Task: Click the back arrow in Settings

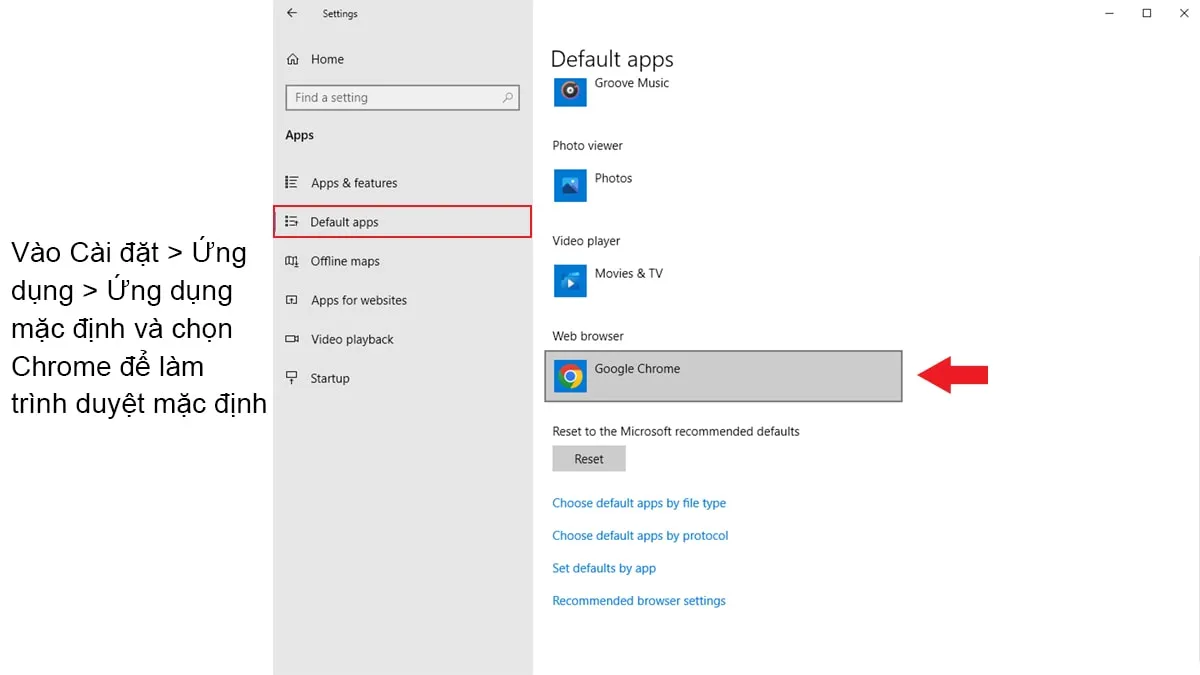Action: 291,13
